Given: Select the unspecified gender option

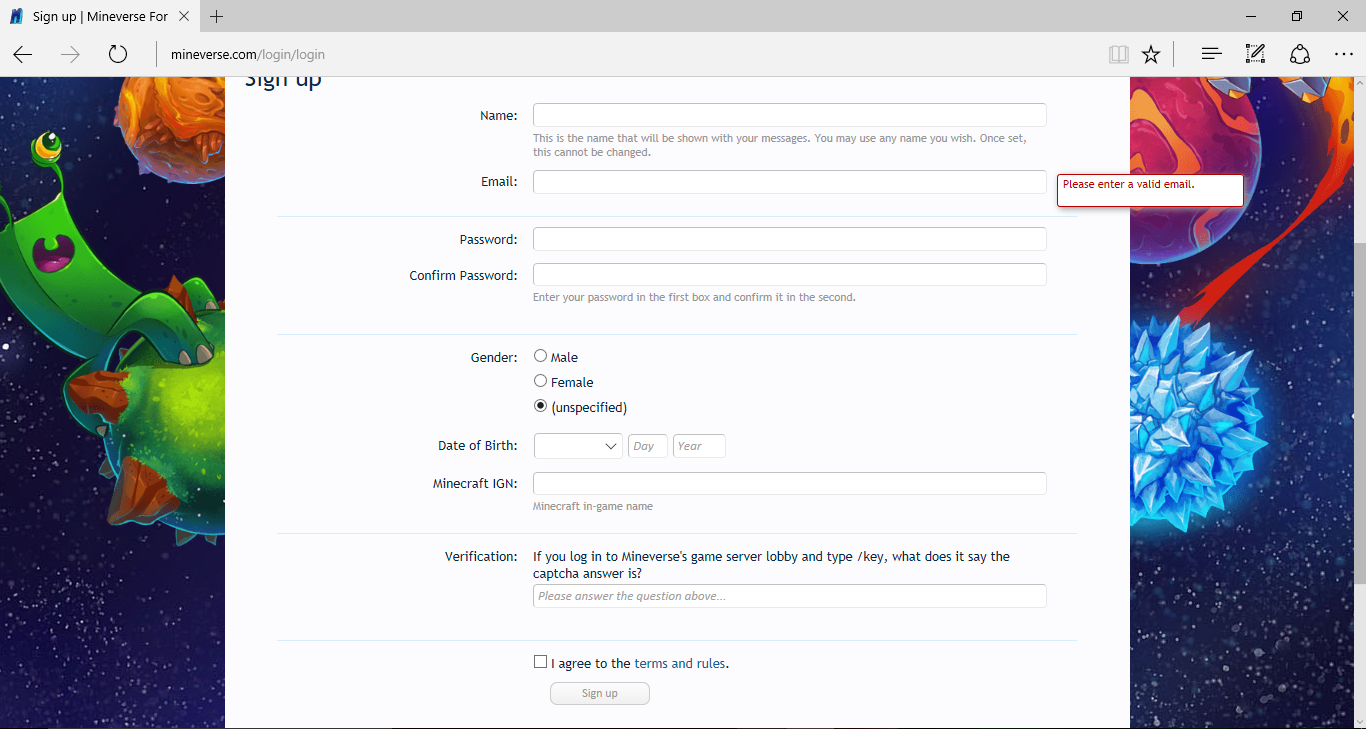Looking at the screenshot, I should tap(541, 406).
